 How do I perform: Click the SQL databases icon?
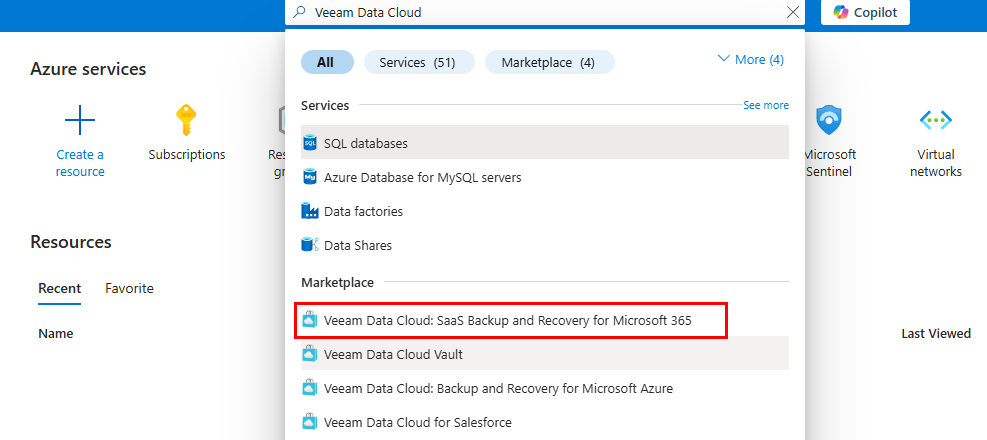(309, 143)
